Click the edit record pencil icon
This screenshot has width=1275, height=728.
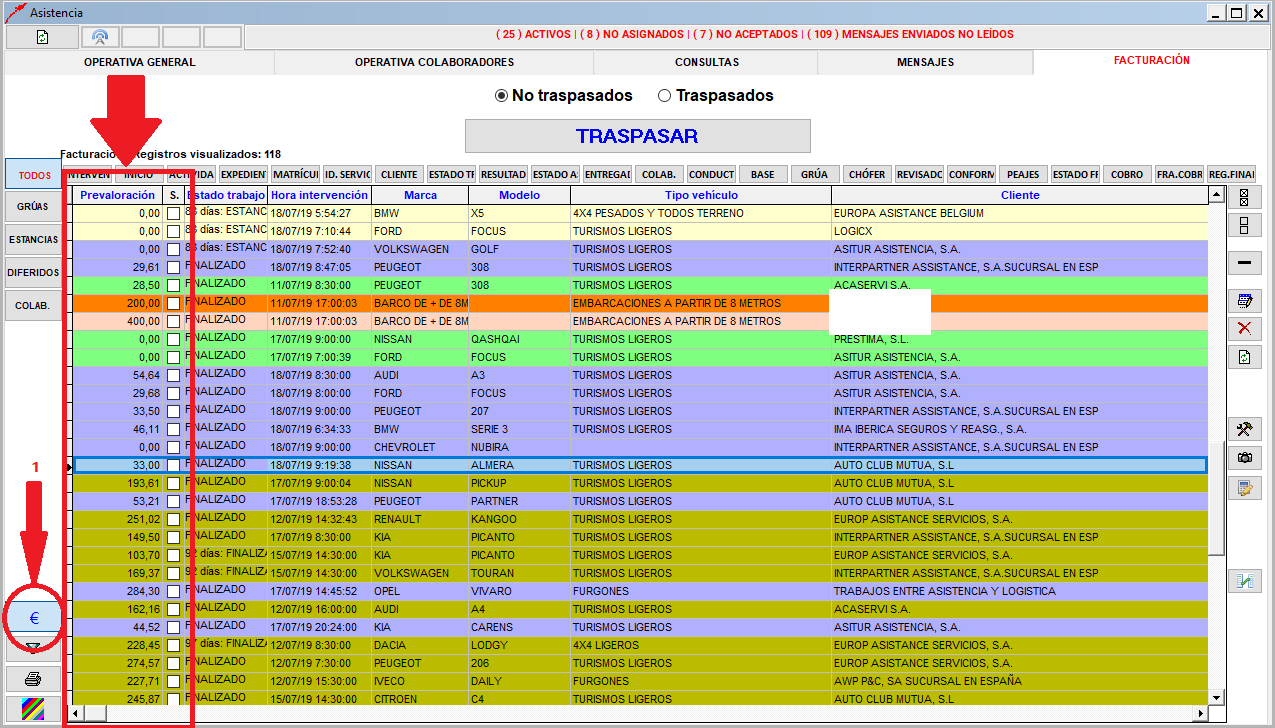point(1244,301)
